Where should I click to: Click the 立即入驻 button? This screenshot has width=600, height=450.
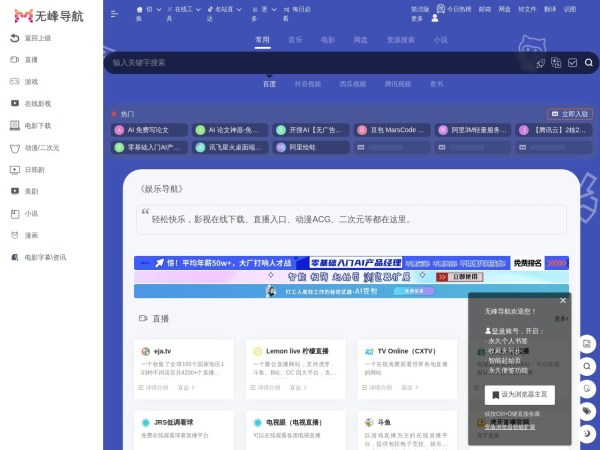569,114
